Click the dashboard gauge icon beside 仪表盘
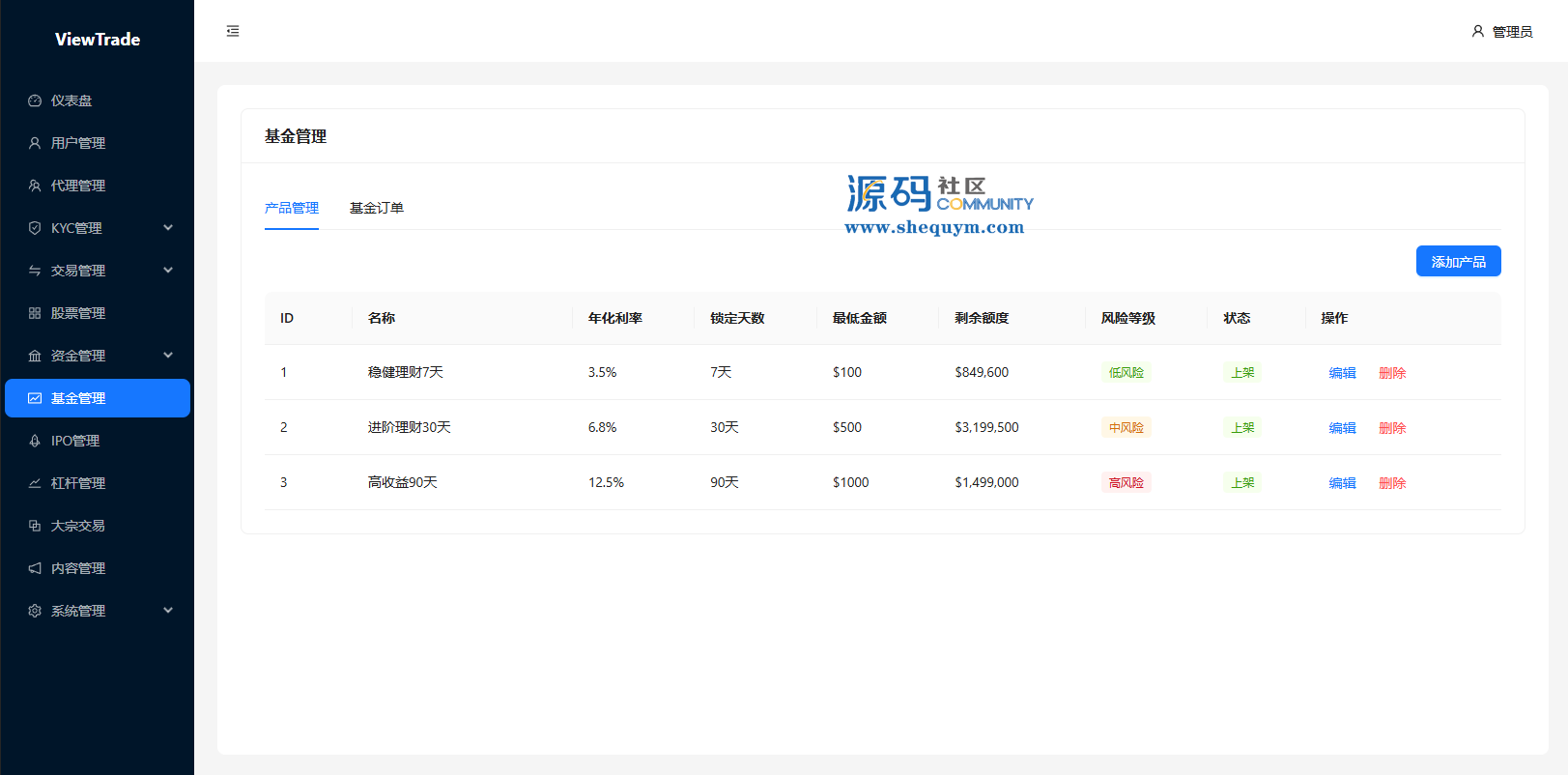Viewport: 1568px width, 775px height. pos(35,100)
